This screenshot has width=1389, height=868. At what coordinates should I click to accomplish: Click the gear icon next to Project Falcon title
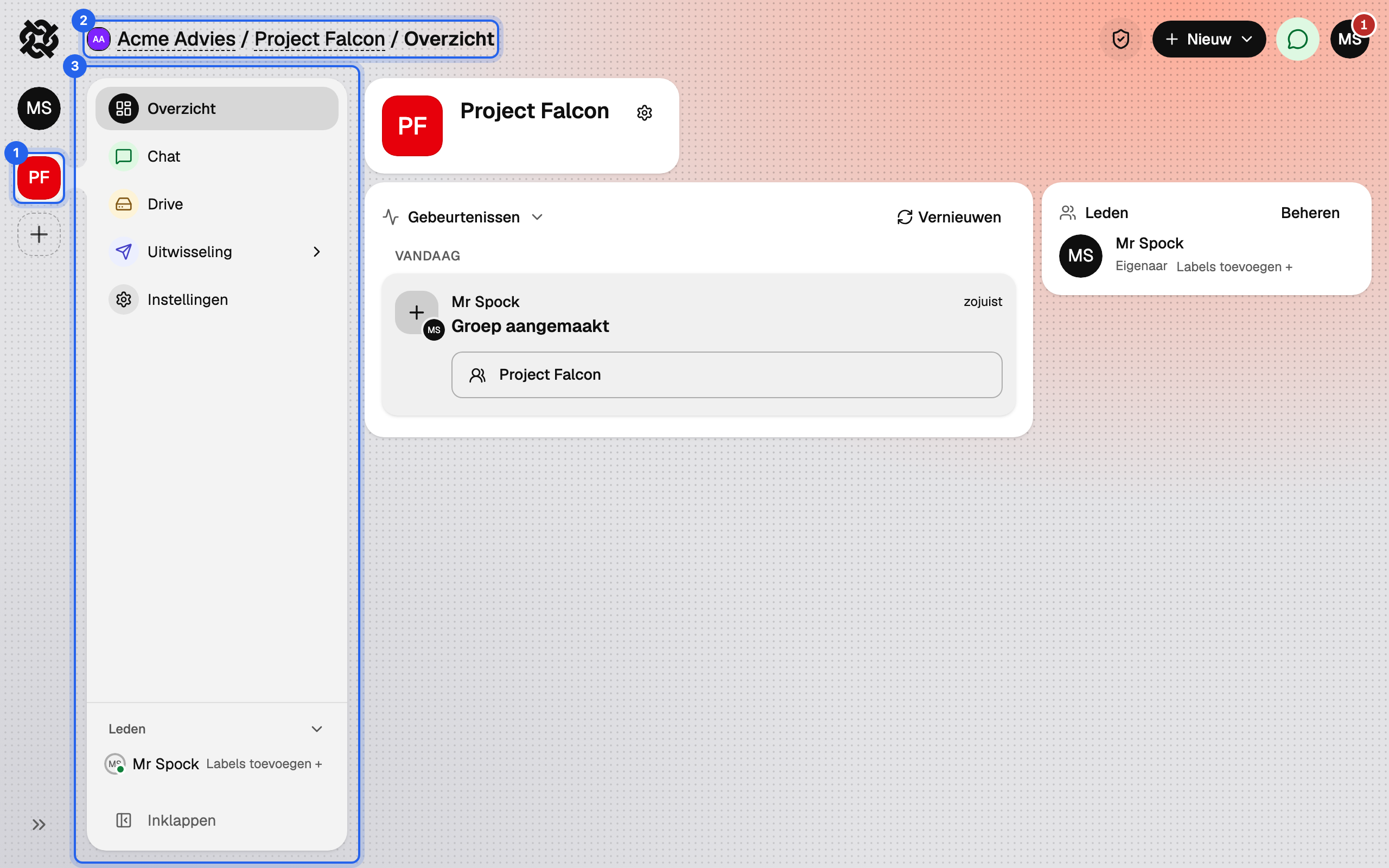tap(645, 112)
